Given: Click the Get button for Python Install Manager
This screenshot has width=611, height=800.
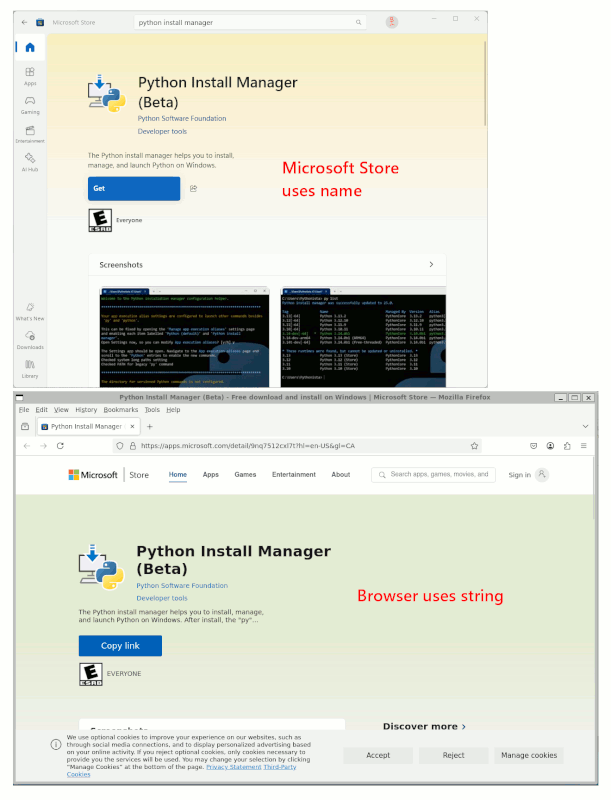Looking at the screenshot, I should click(x=134, y=189).
